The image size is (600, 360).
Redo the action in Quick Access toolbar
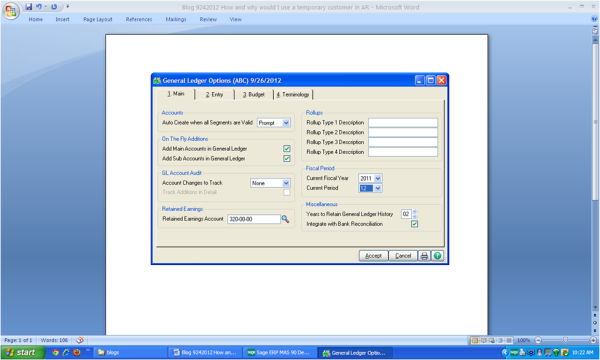(54, 7)
